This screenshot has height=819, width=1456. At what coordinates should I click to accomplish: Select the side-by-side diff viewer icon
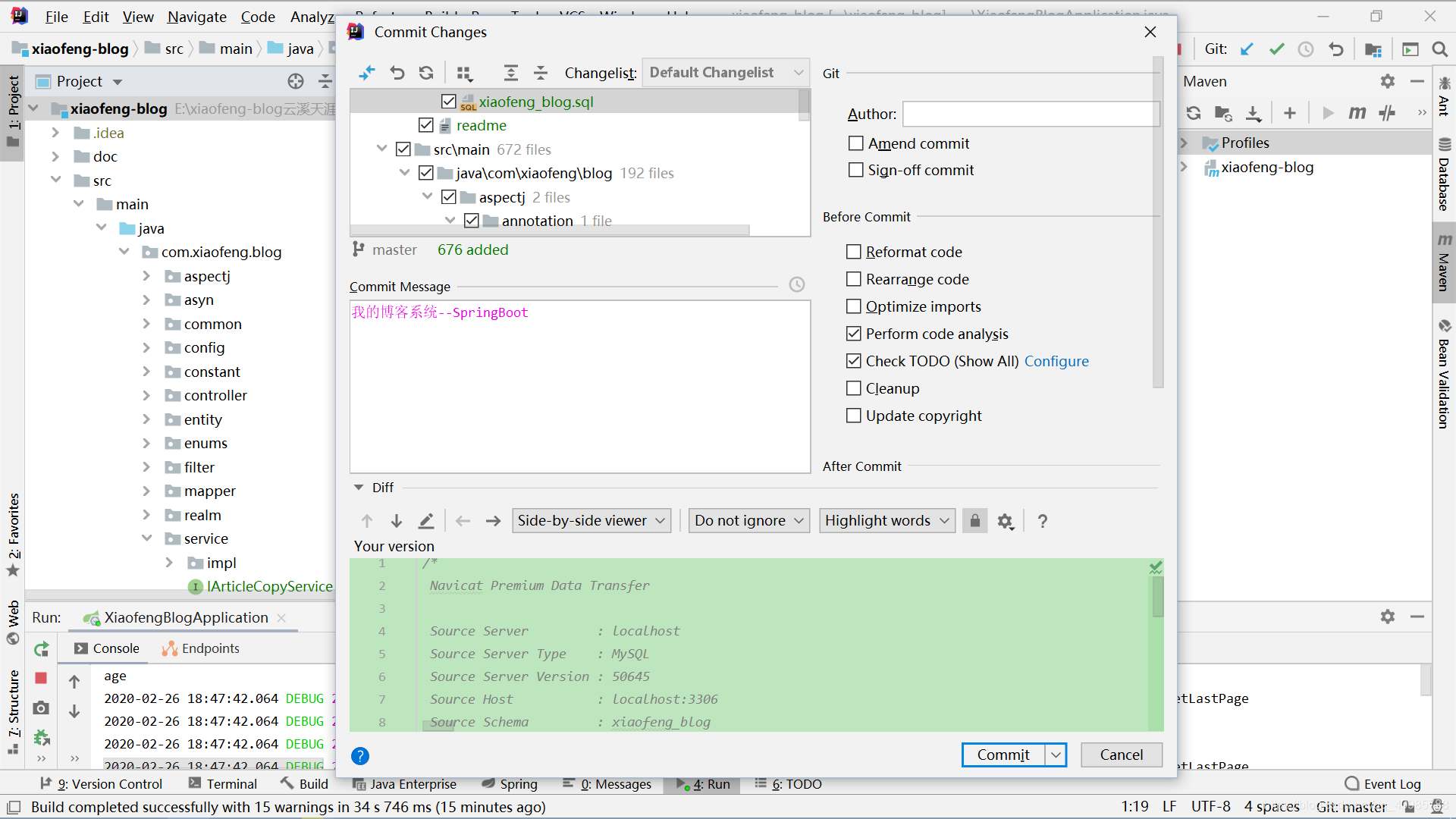590,520
